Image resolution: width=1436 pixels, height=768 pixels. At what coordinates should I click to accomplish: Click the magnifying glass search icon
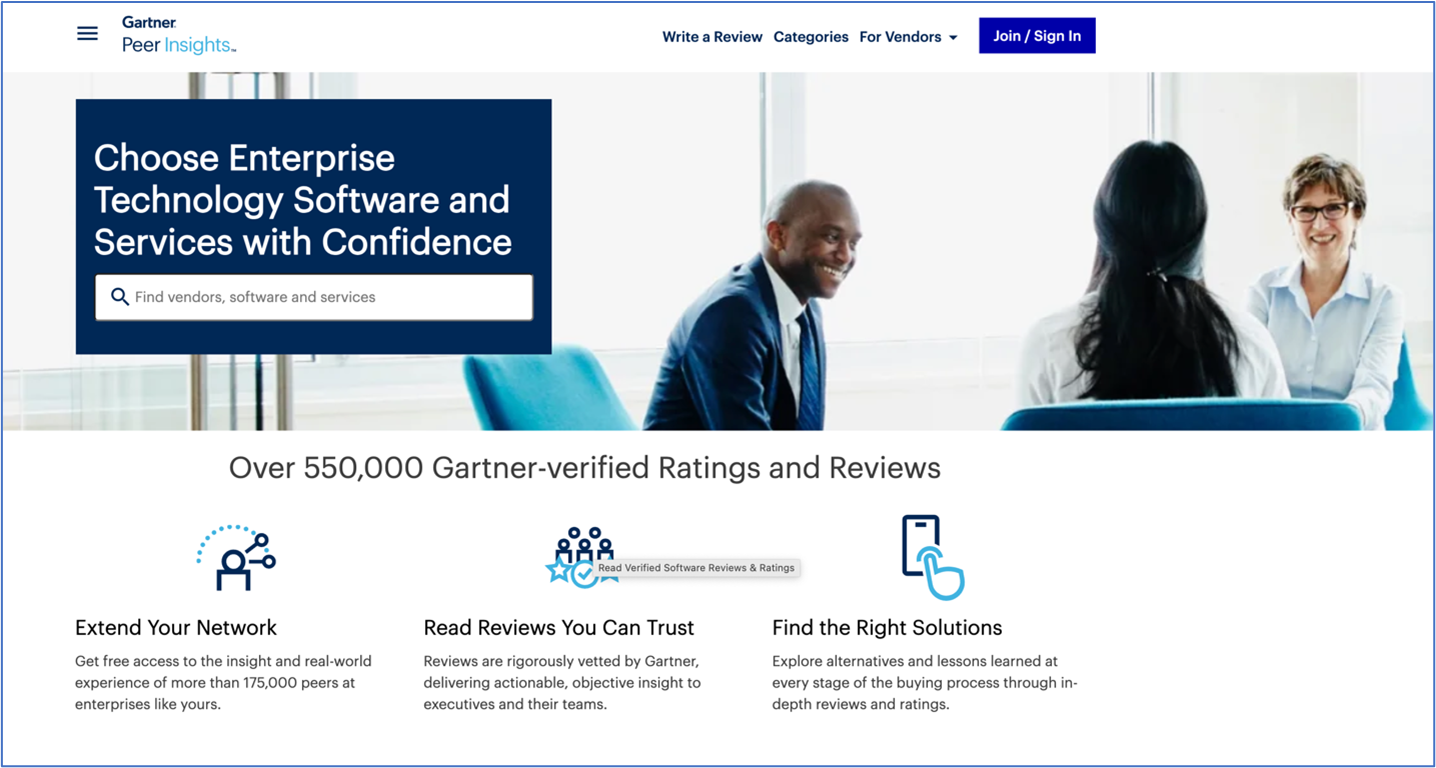point(120,296)
